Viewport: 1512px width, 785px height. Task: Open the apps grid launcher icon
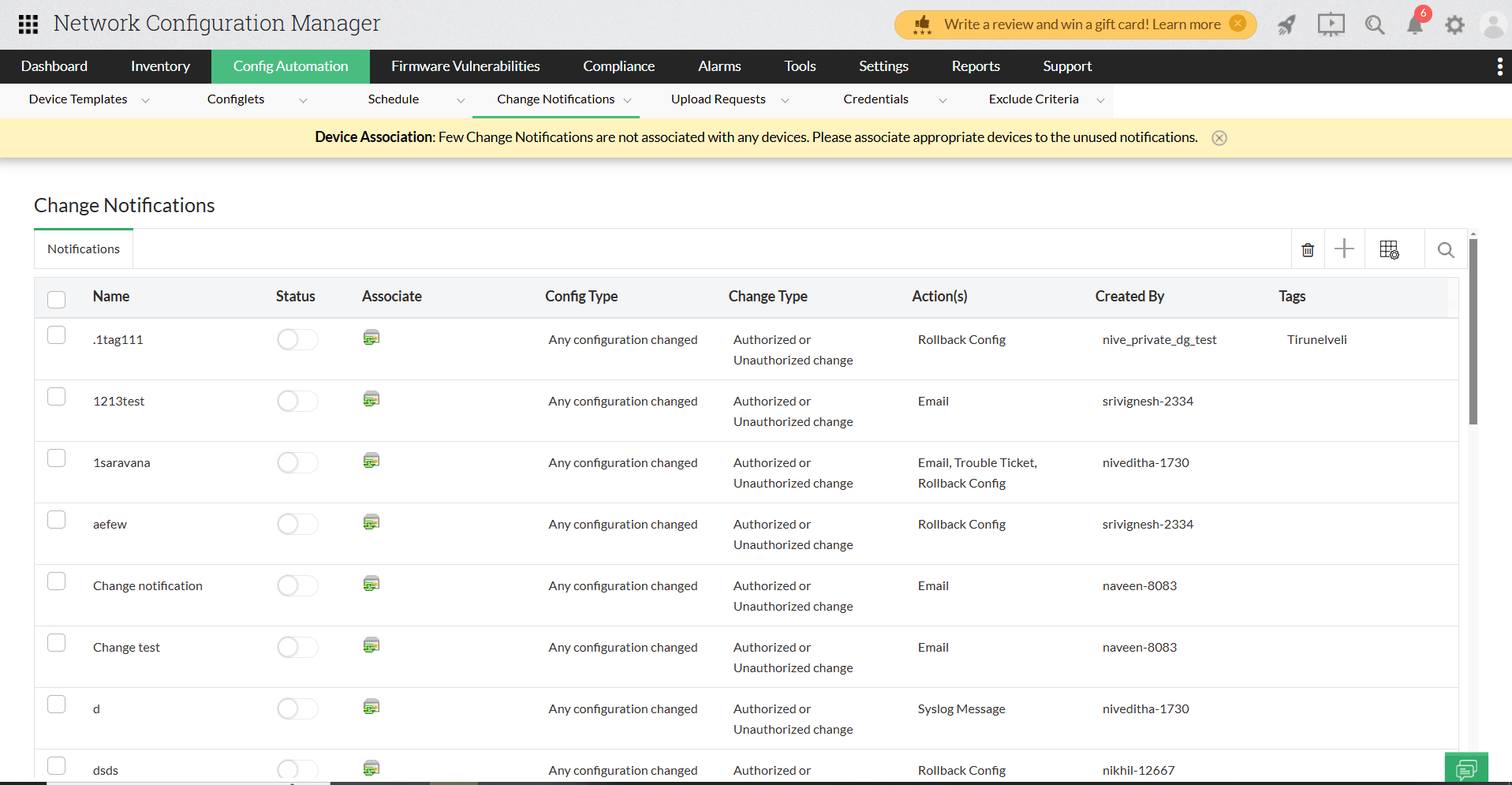coord(28,24)
